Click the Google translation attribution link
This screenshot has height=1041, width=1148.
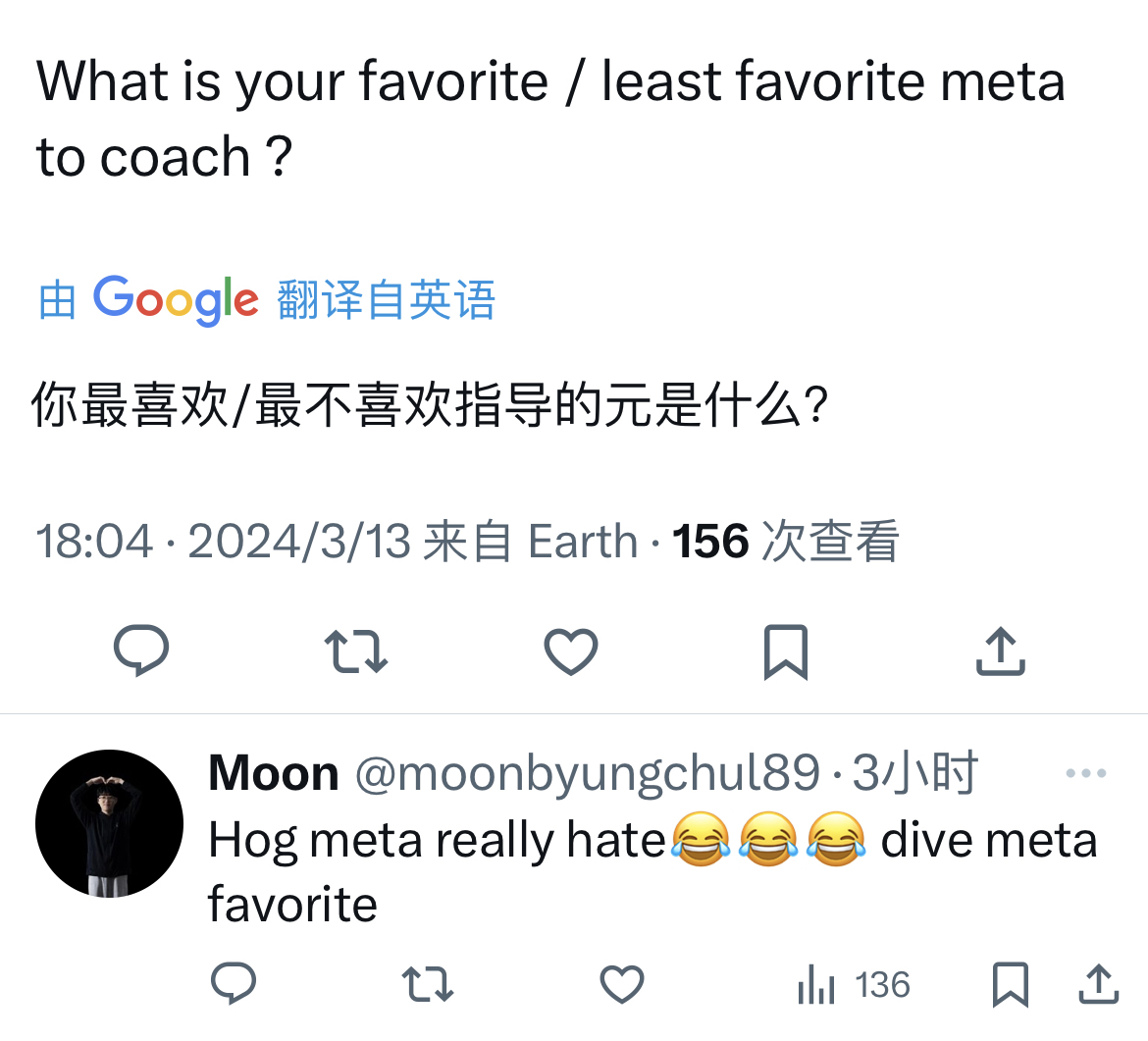pos(265,299)
